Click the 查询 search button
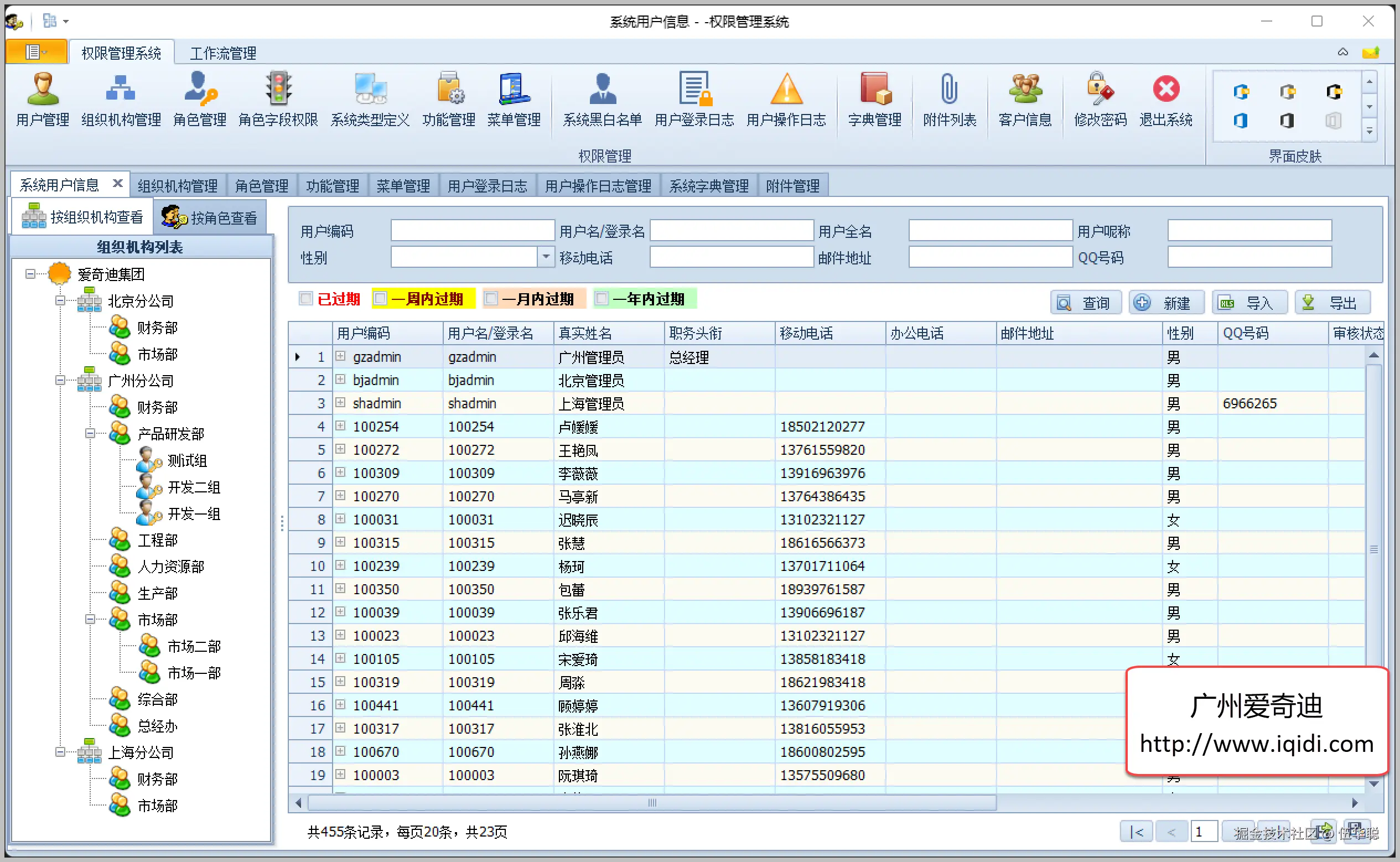This screenshot has height=862, width=1400. [x=1085, y=303]
